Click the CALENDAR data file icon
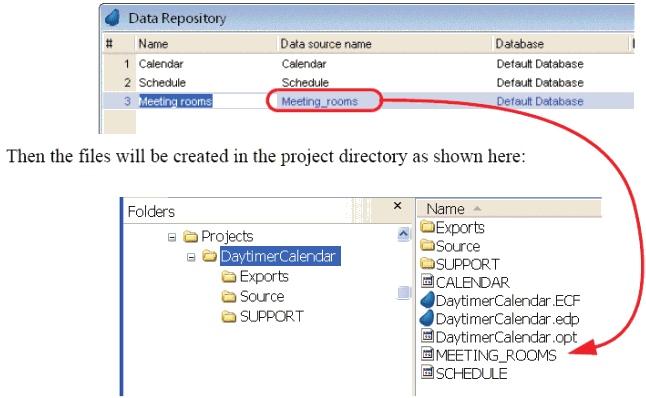646x398 pixels. [428, 281]
